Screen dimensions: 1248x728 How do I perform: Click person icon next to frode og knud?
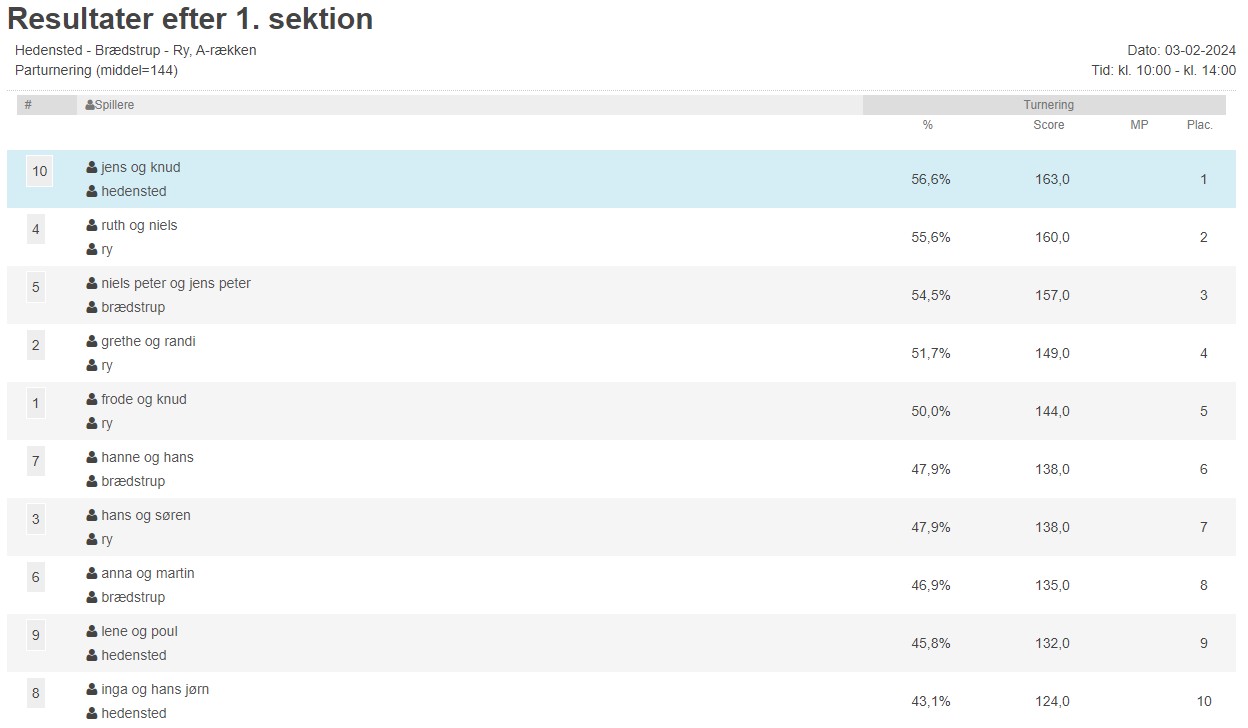tap(92, 400)
